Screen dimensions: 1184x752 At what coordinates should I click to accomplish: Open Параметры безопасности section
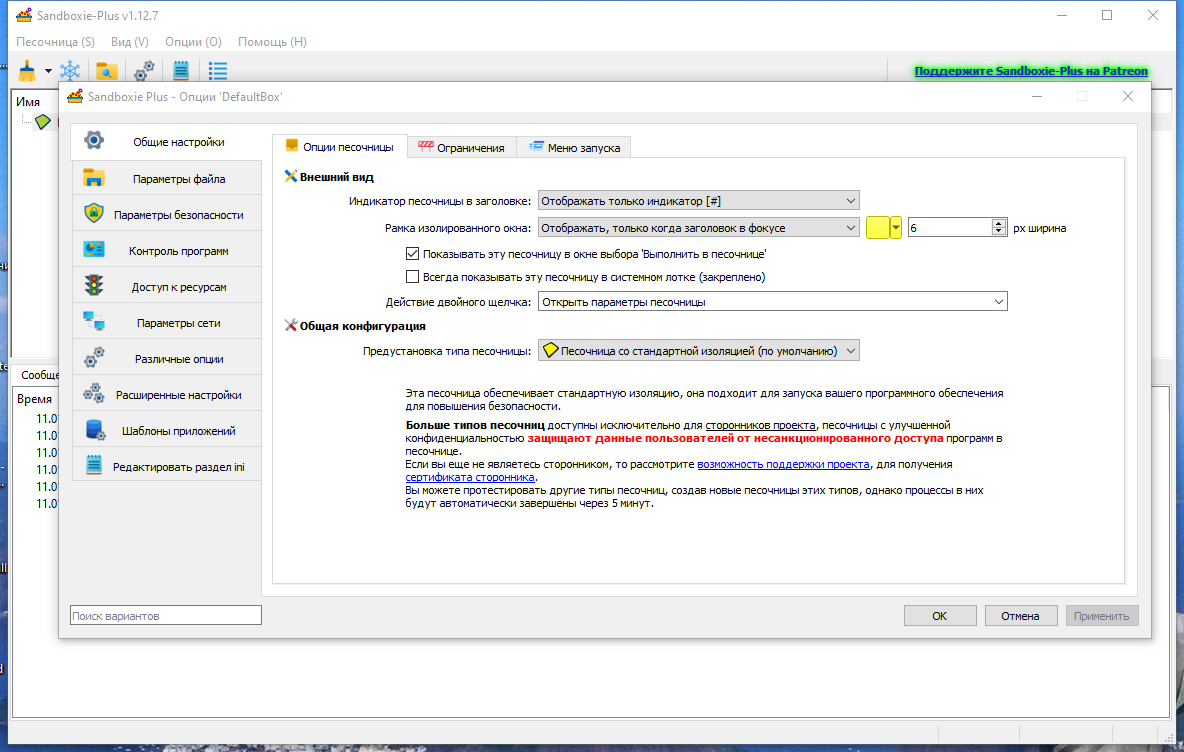[x=166, y=214]
